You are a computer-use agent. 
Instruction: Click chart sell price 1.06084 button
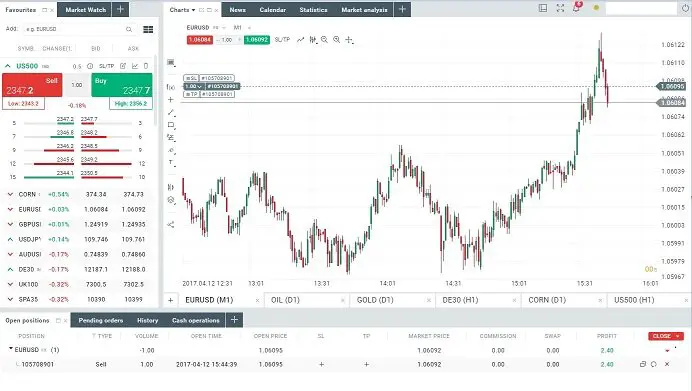(199, 40)
